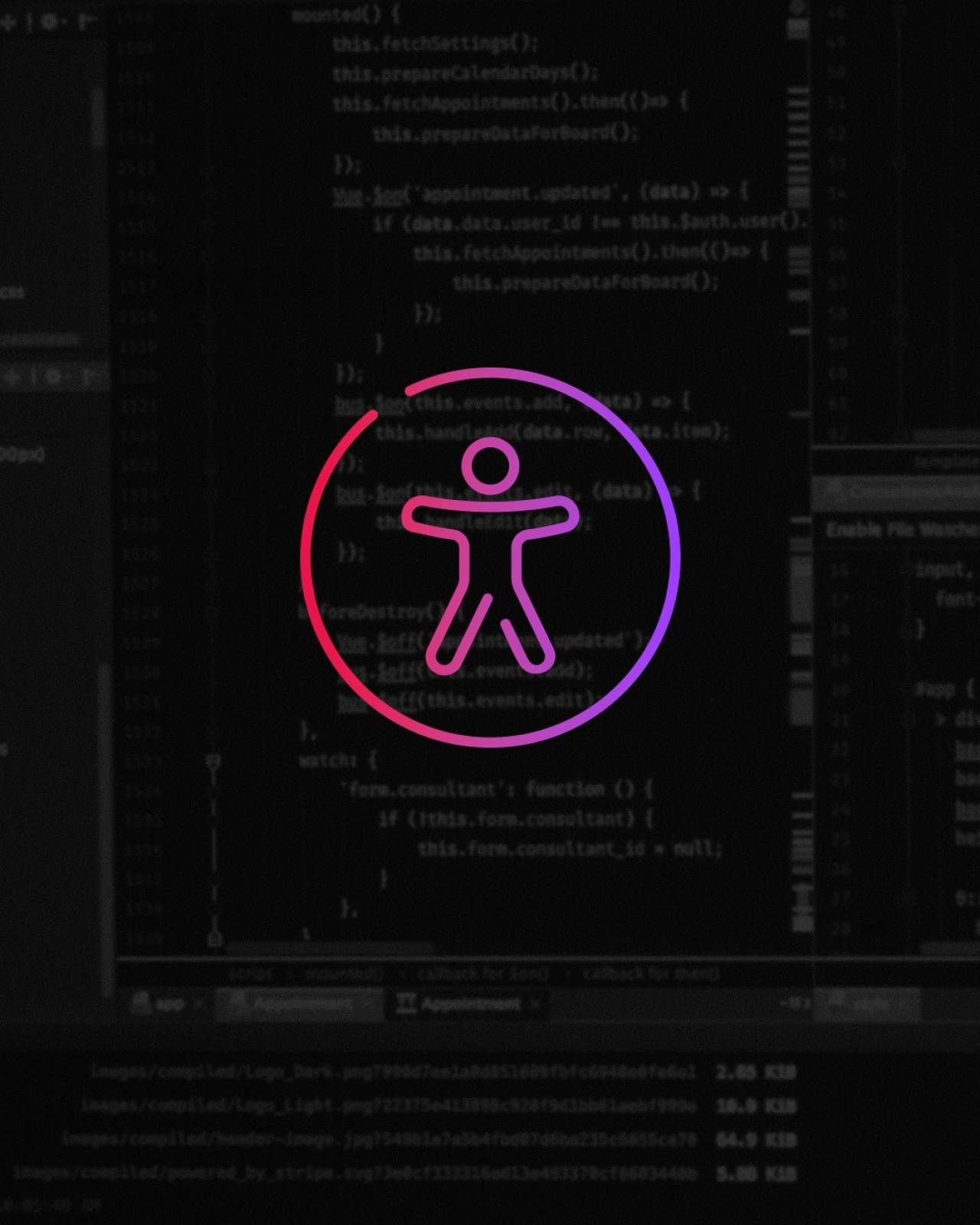This screenshot has height=1225, width=980.
Task: Select the active Appointment tab
Action: (x=469, y=1004)
